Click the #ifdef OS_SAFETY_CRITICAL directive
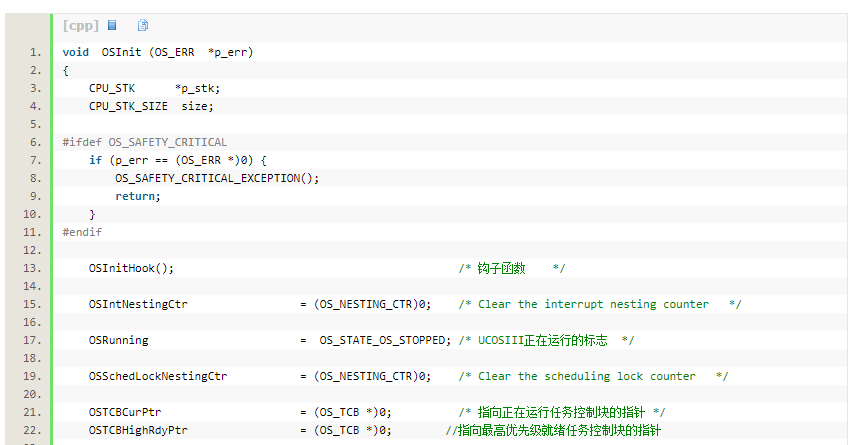 click(145, 142)
